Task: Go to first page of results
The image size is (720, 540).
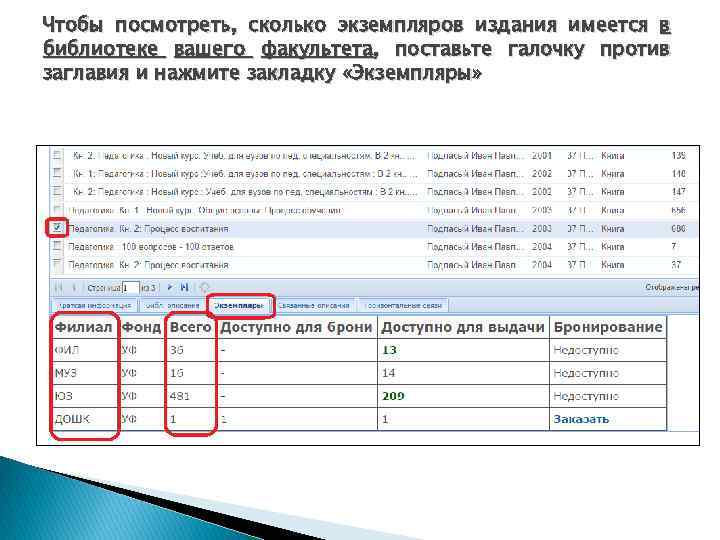Action: point(58,288)
